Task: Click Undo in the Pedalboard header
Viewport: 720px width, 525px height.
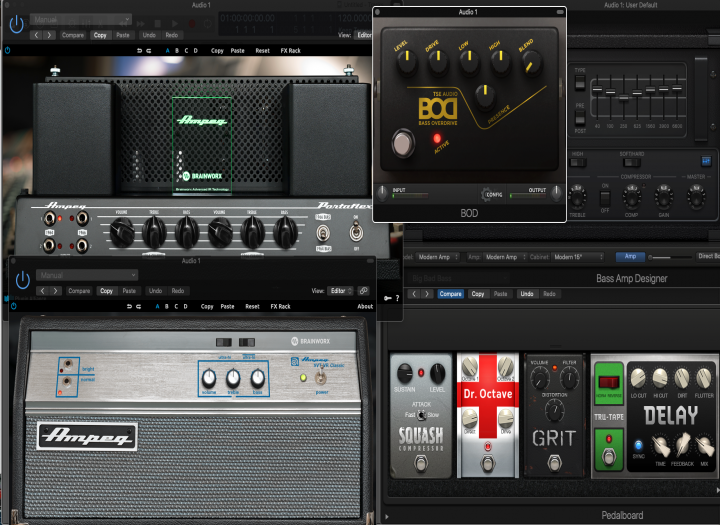Action: pos(527,294)
